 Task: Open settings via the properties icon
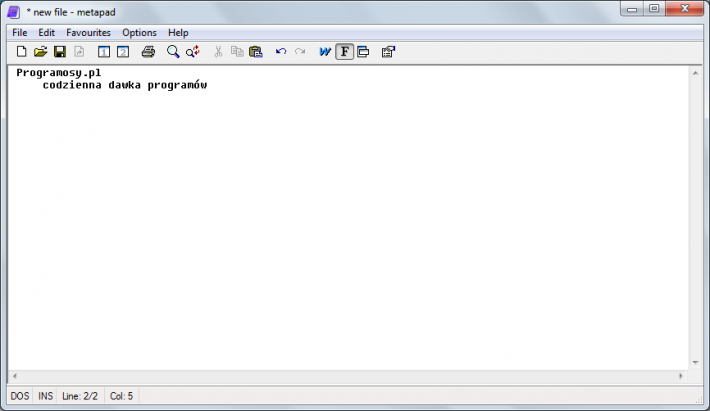(388, 52)
